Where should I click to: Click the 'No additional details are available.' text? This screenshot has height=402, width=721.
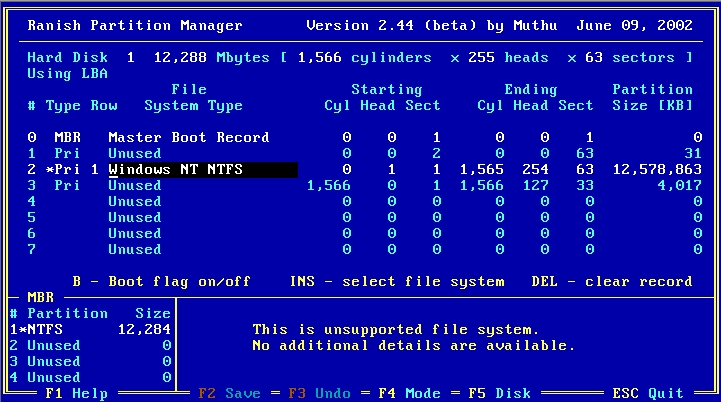point(414,346)
